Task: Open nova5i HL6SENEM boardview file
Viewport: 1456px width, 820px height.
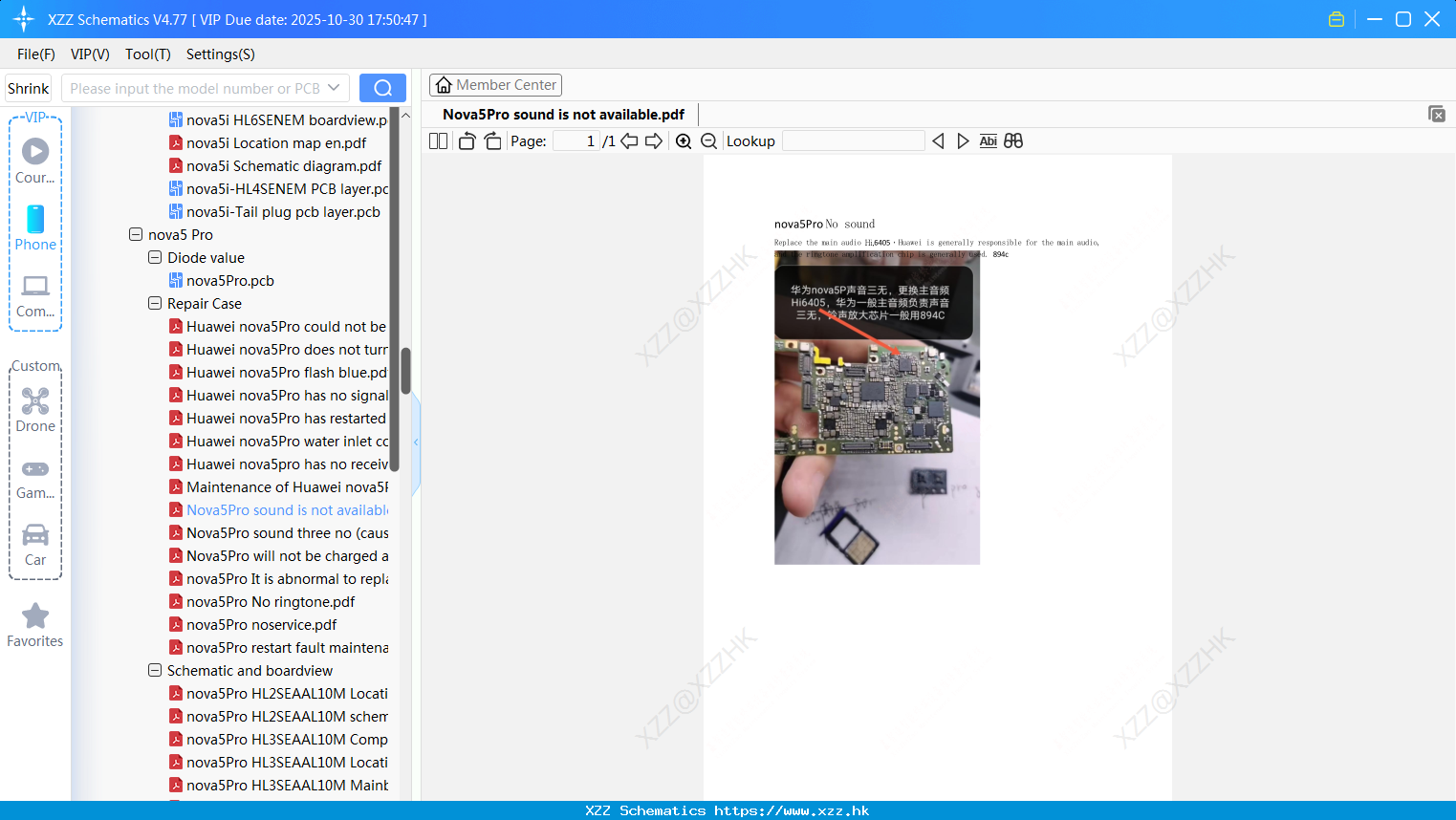Action: (279, 119)
